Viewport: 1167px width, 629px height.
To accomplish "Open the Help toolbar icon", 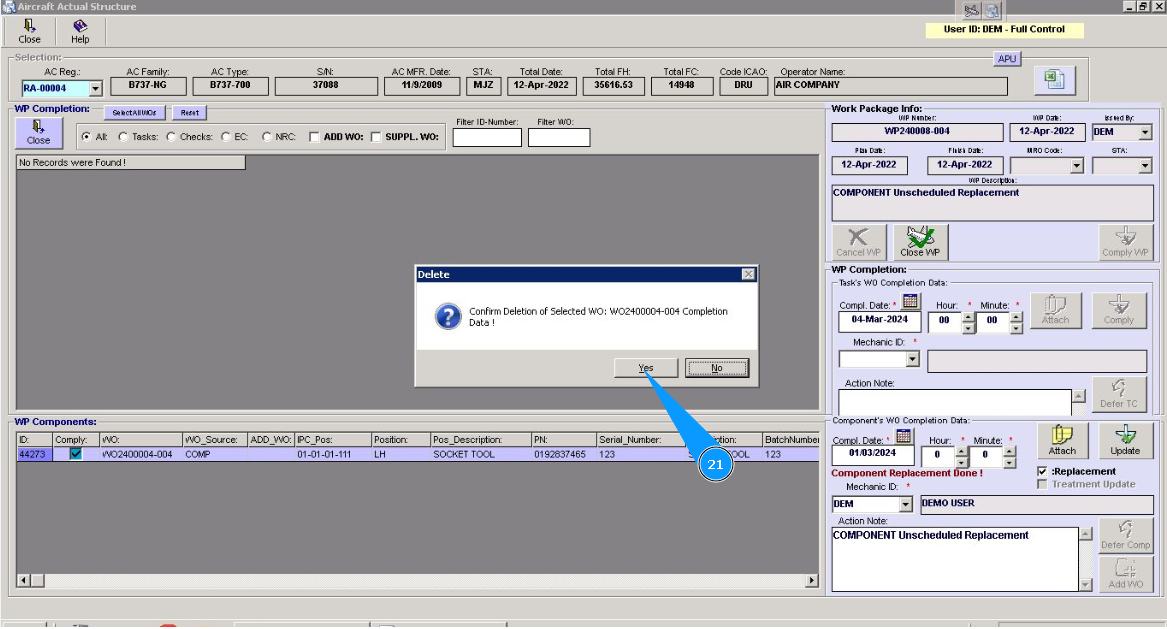I will click(x=80, y=31).
